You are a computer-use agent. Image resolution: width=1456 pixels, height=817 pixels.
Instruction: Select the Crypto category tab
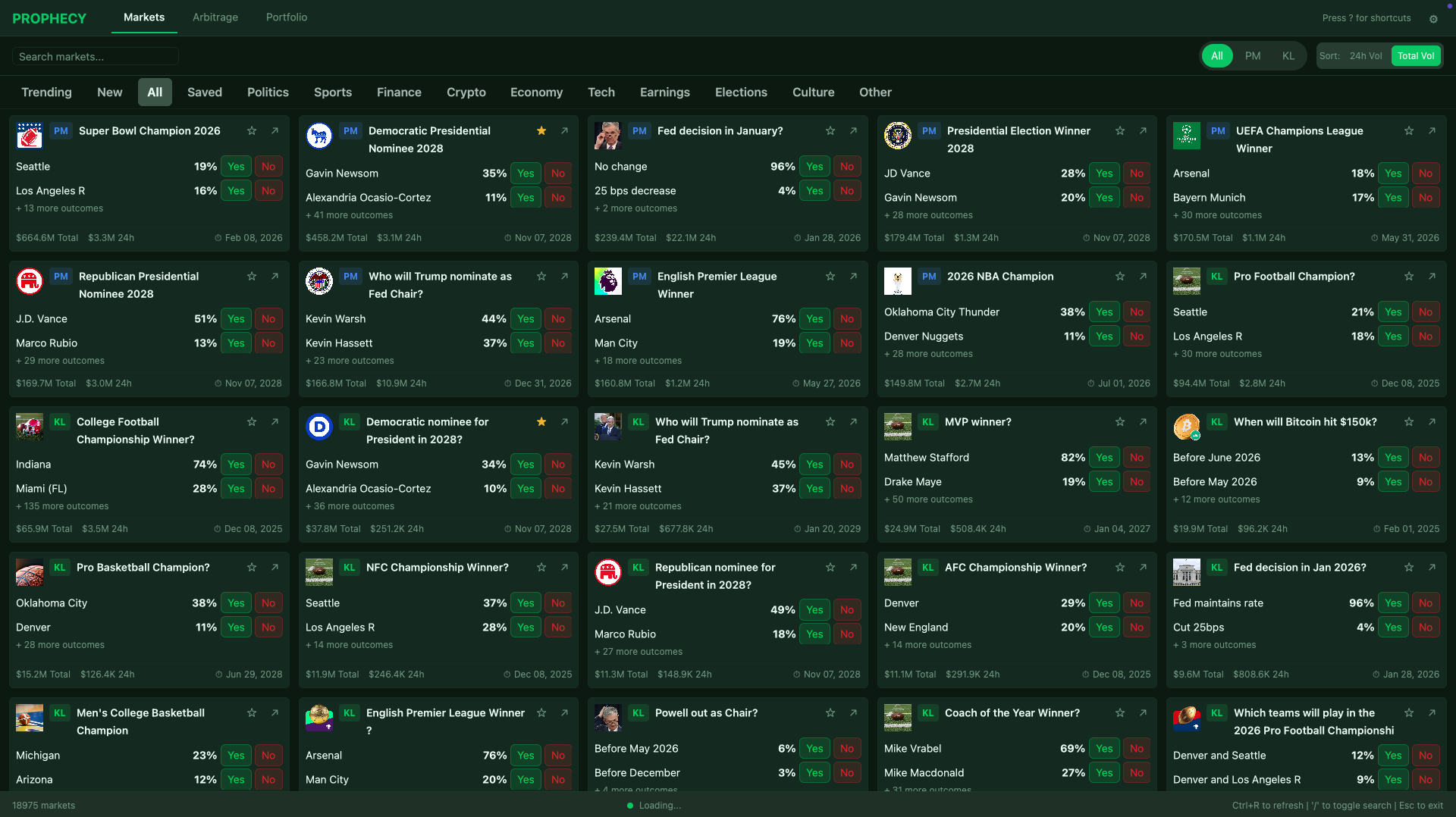pos(466,92)
